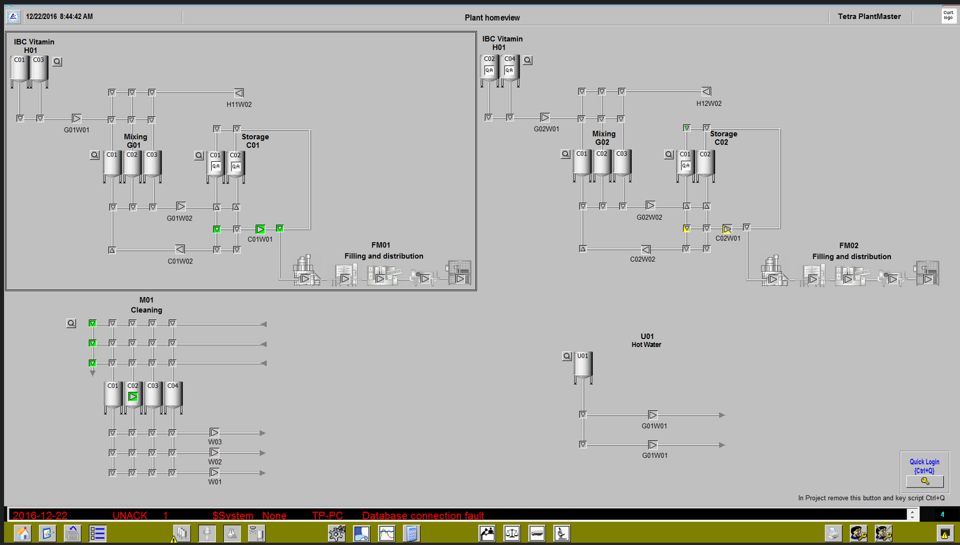Click the green running pump C01W01
Screen dimensions: 960x545
[x=260, y=229]
